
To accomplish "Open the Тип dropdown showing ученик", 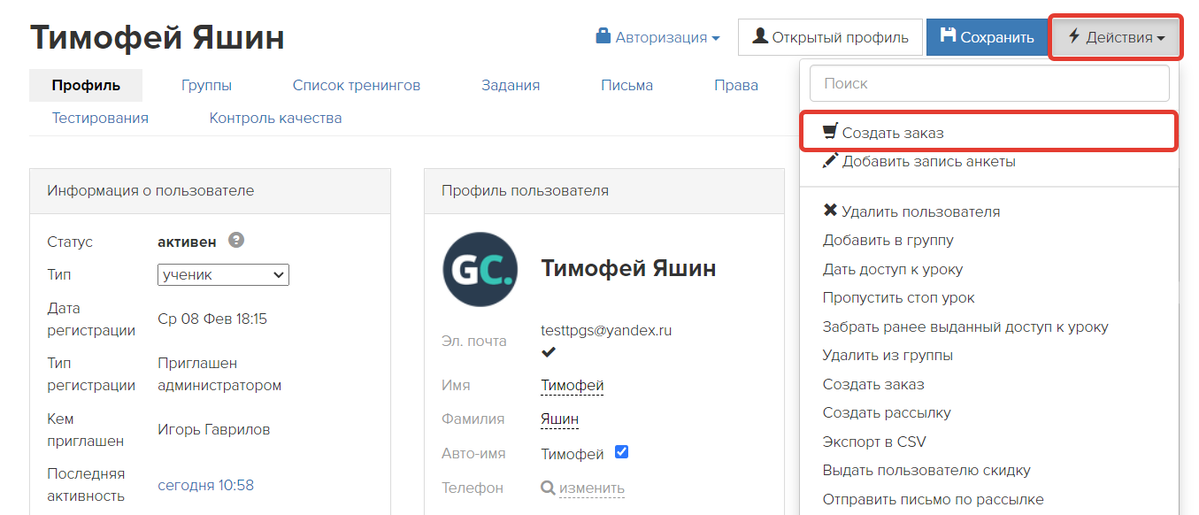I will [x=223, y=275].
